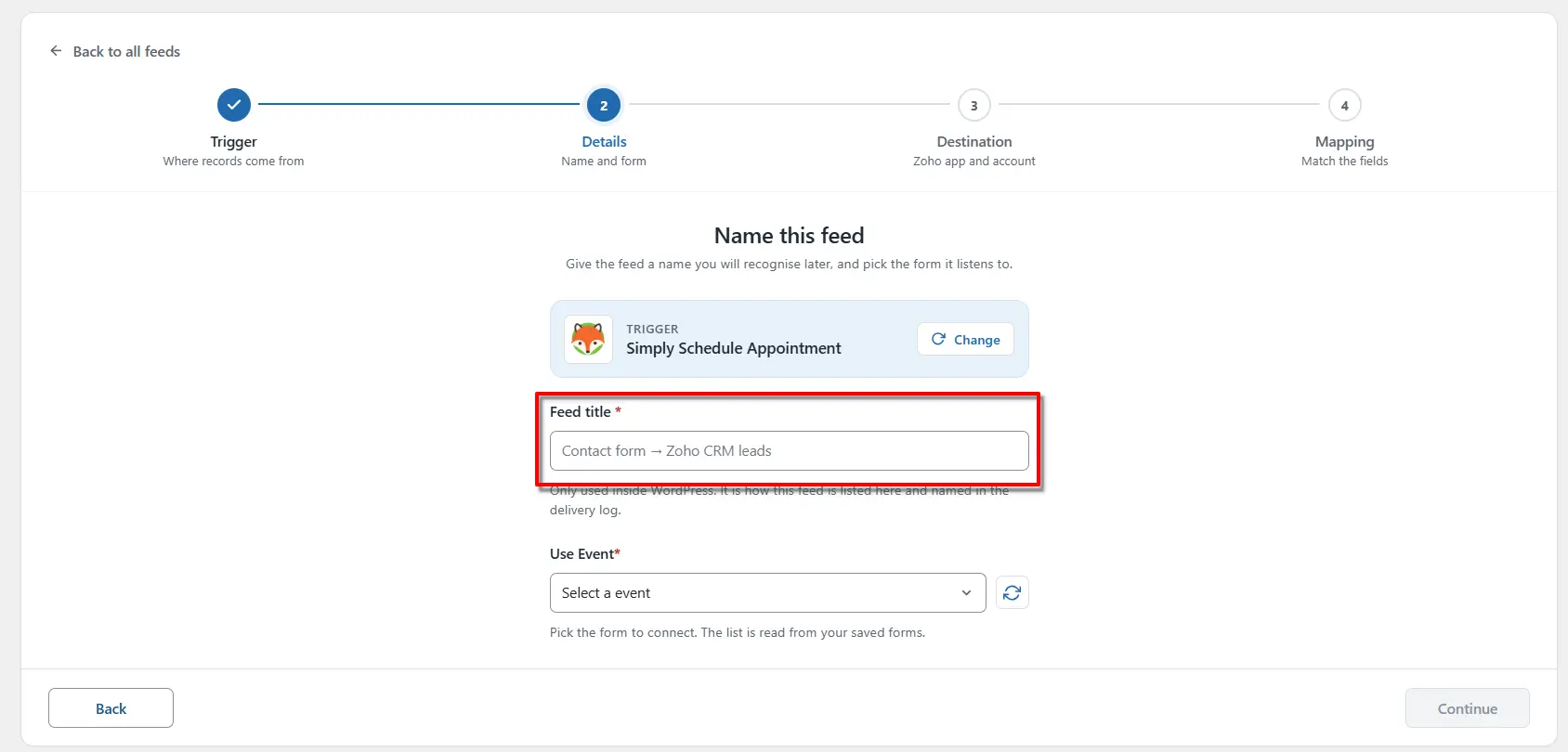
Task: Click the Use Event field label
Action: [585, 554]
